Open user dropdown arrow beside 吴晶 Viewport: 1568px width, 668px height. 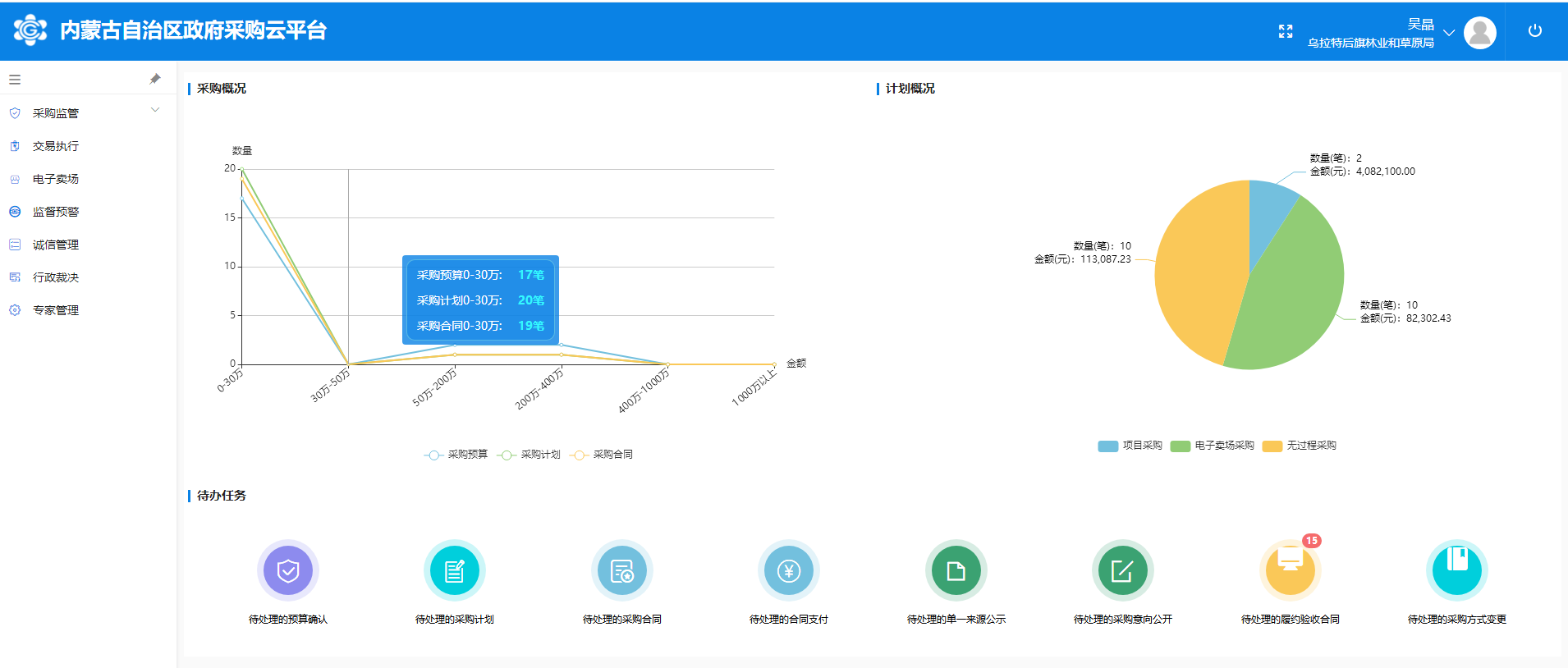1449,33
